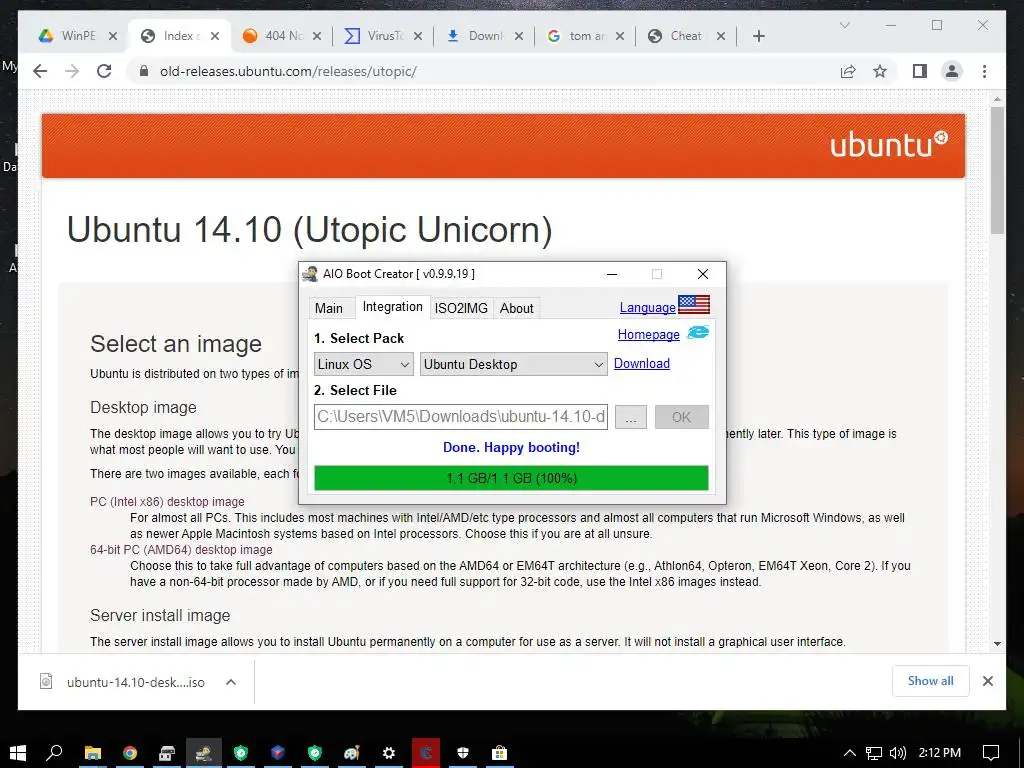Share this page via the share icon
The image size is (1024, 768).
point(848,71)
